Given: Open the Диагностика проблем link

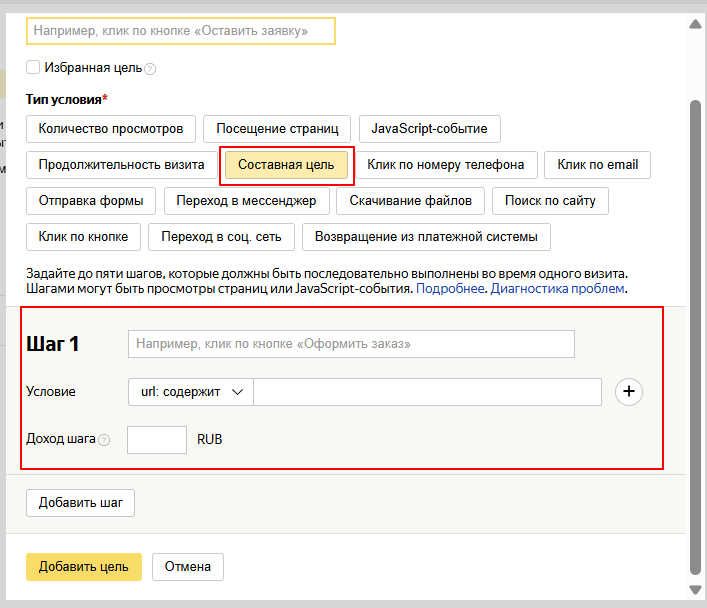Looking at the screenshot, I should [557, 289].
